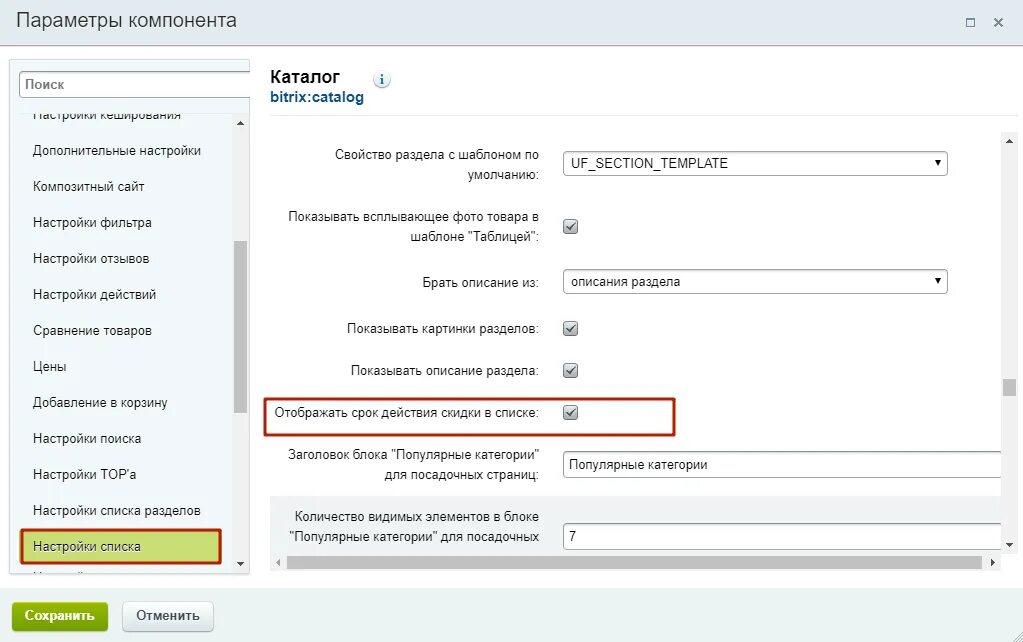Click the Сохранить button
The width and height of the screenshot is (1023, 642).
click(60, 616)
